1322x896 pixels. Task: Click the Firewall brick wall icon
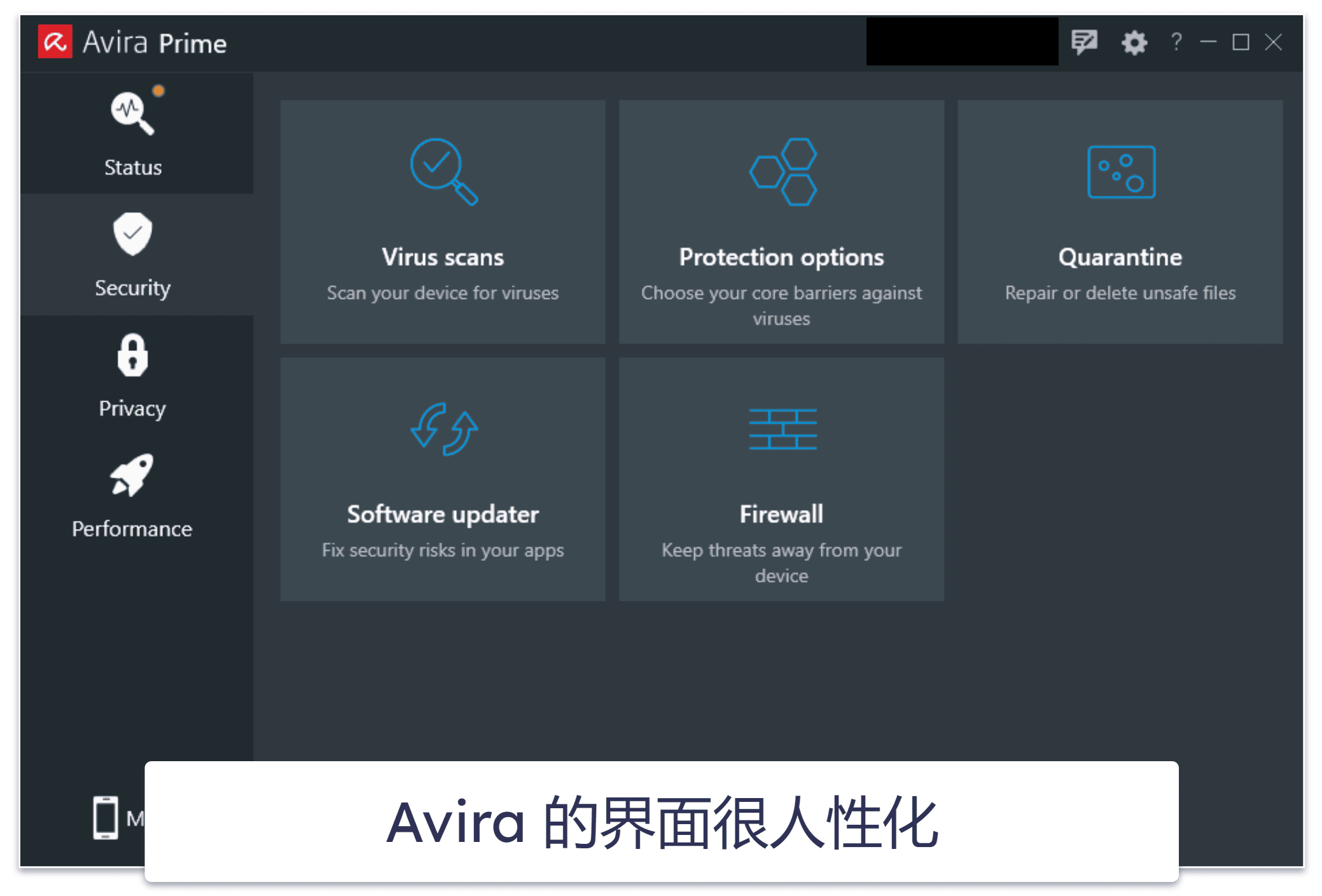783,429
